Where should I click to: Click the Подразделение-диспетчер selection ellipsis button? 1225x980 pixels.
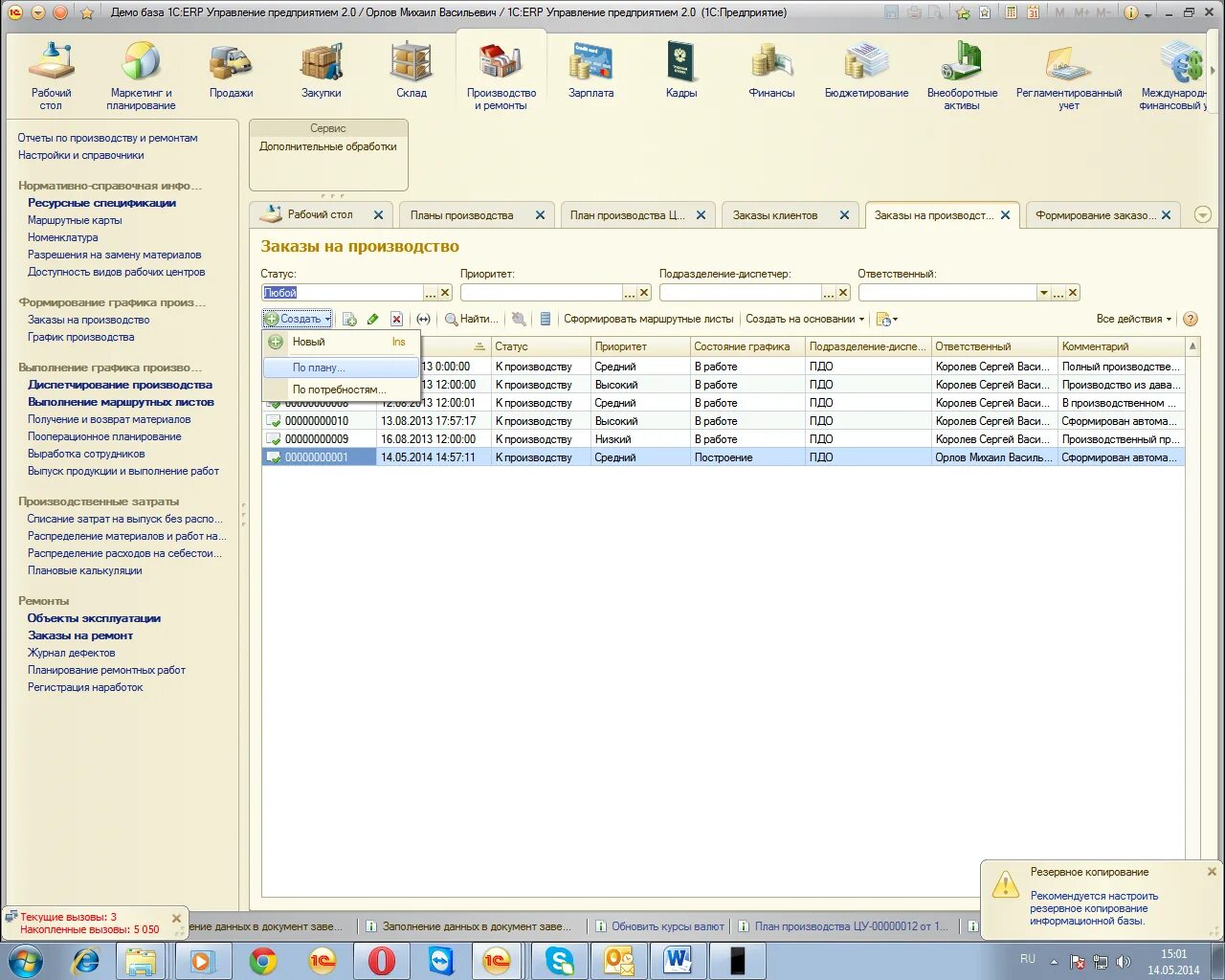[x=829, y=293]
